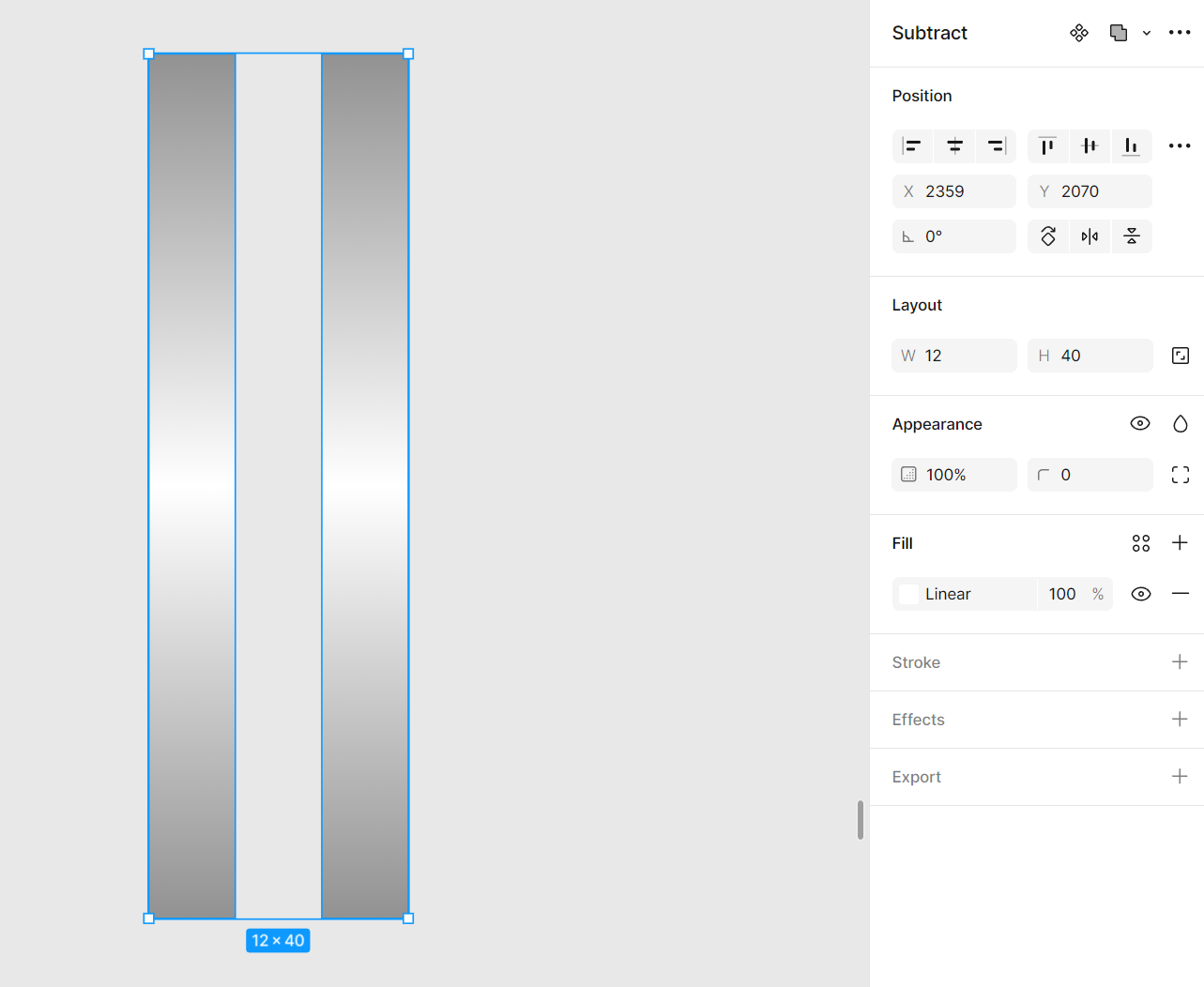Click the create component icon
Viewport: 1204px width, 987px height.
click(1079, 33)
